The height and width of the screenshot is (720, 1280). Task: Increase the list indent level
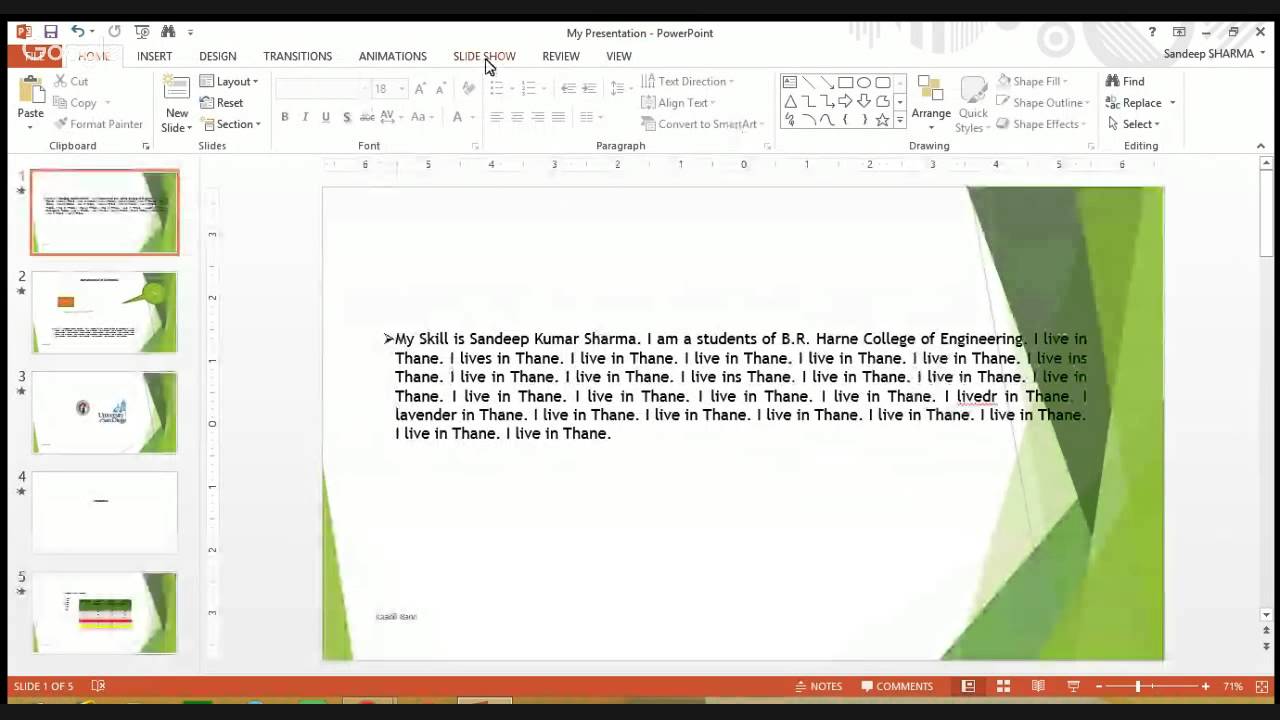click(x=589, y=88)
